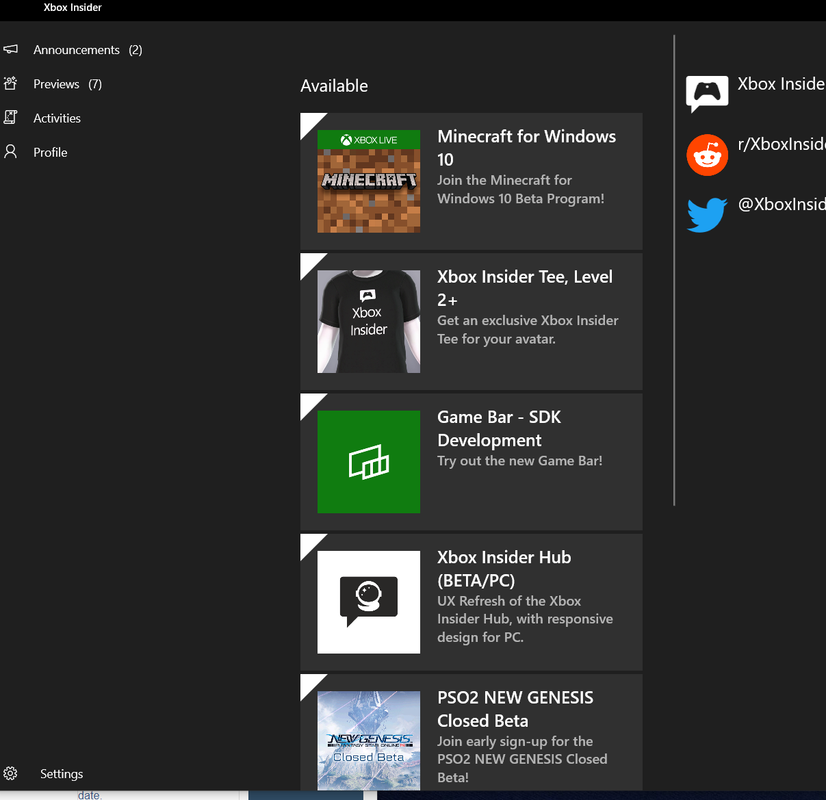Click 'UX Refresh of the Xbox Insider Hub' description
This screenshot has height=800, width=826.
click(x=525, y=619)
